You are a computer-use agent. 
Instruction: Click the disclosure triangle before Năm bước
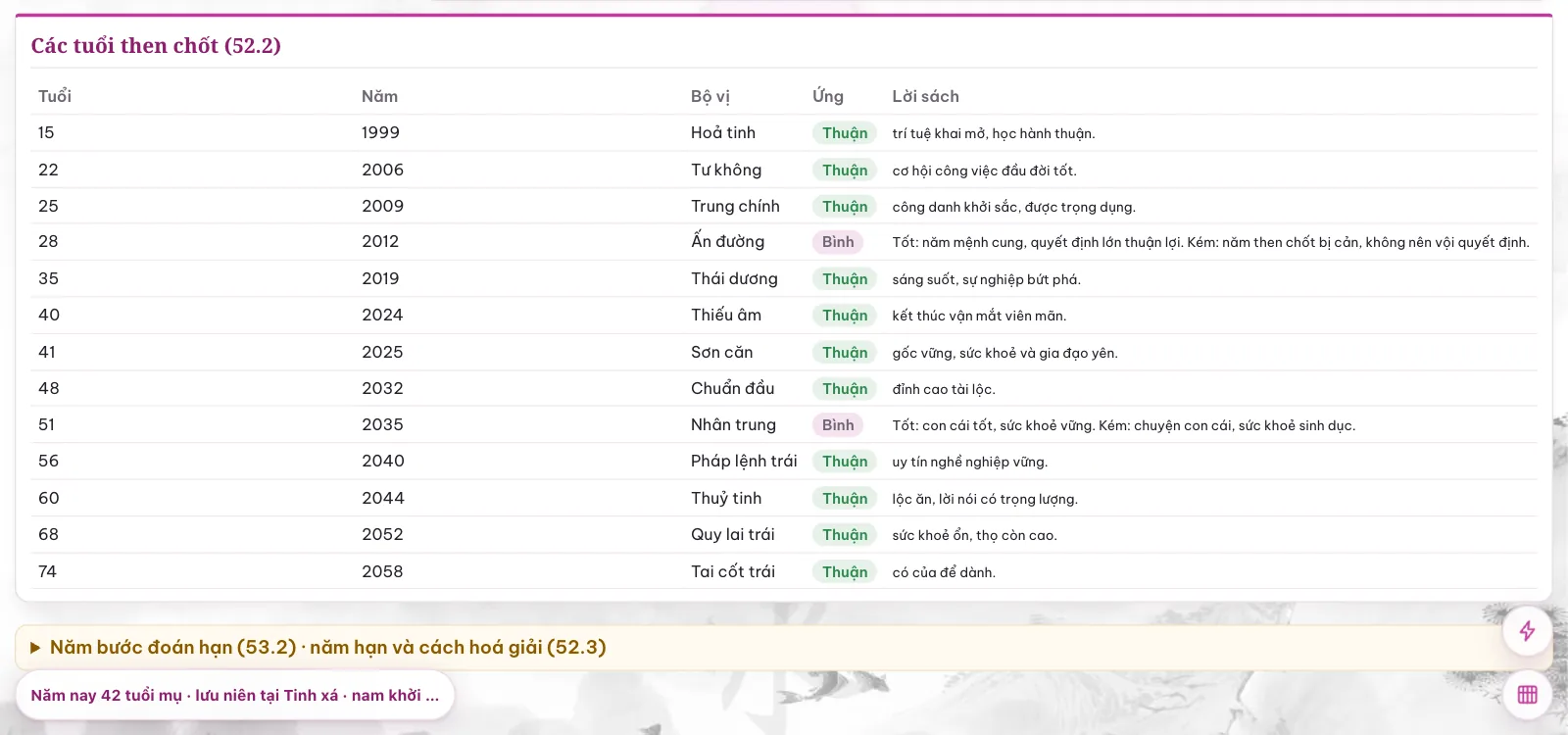click(35, 648)
